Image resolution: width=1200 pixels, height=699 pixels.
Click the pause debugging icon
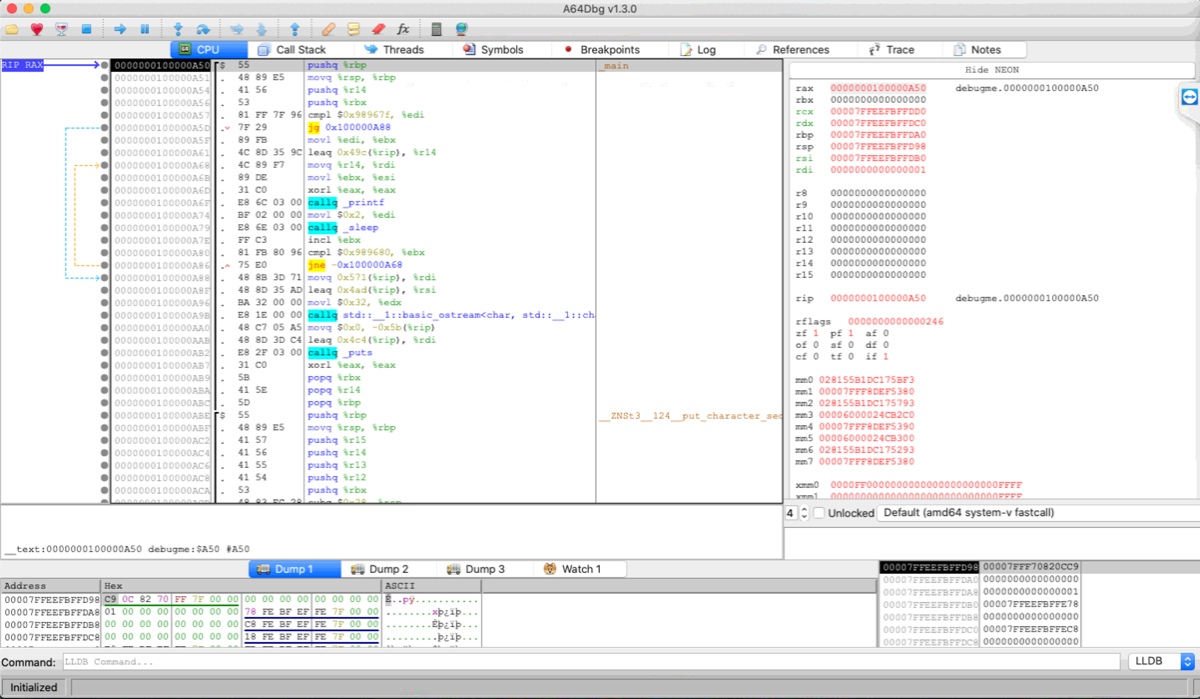tap(145, 29)
